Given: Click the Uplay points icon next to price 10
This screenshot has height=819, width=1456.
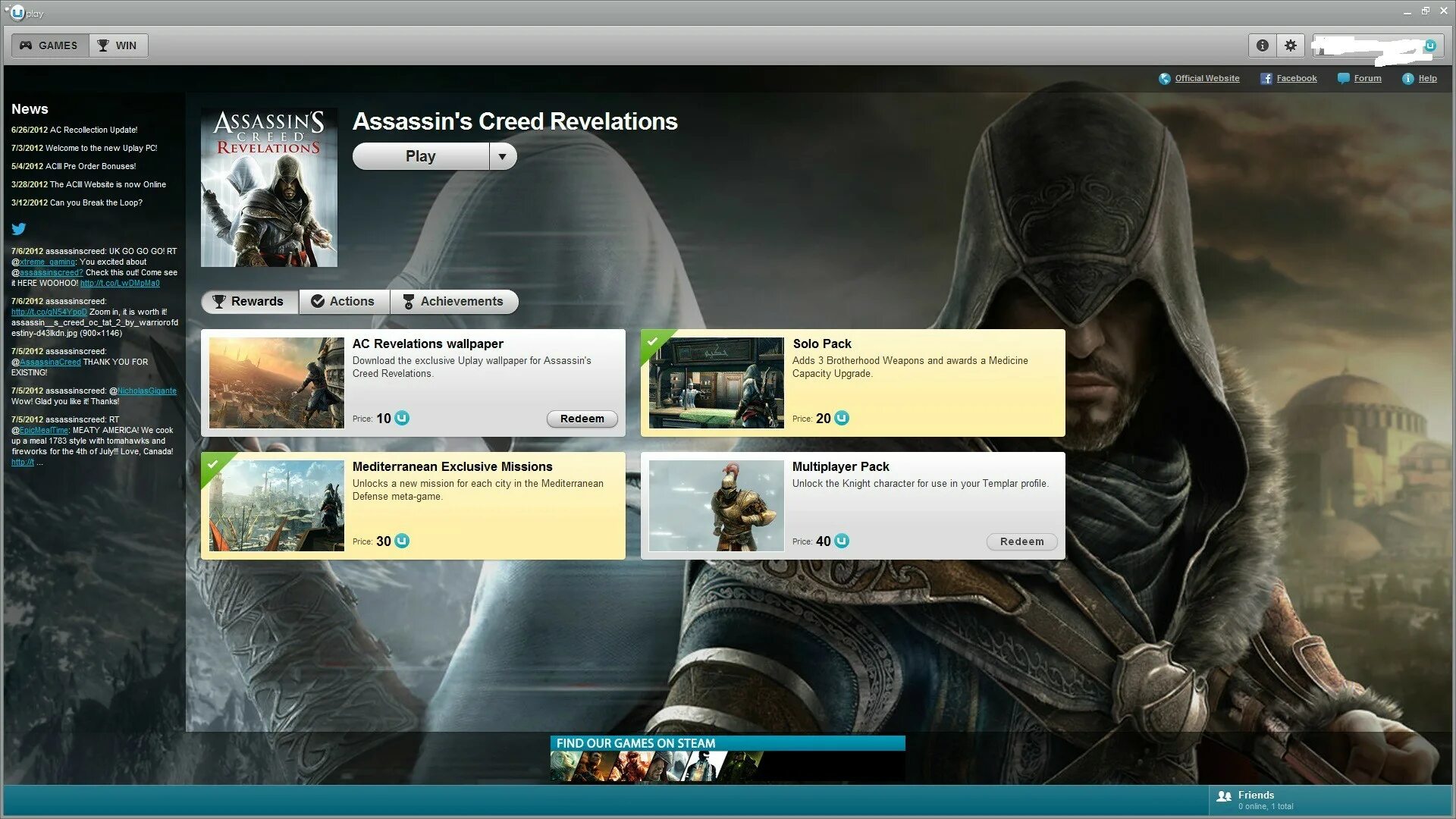Looking at the screenshot, I should (x=402, y=418).
